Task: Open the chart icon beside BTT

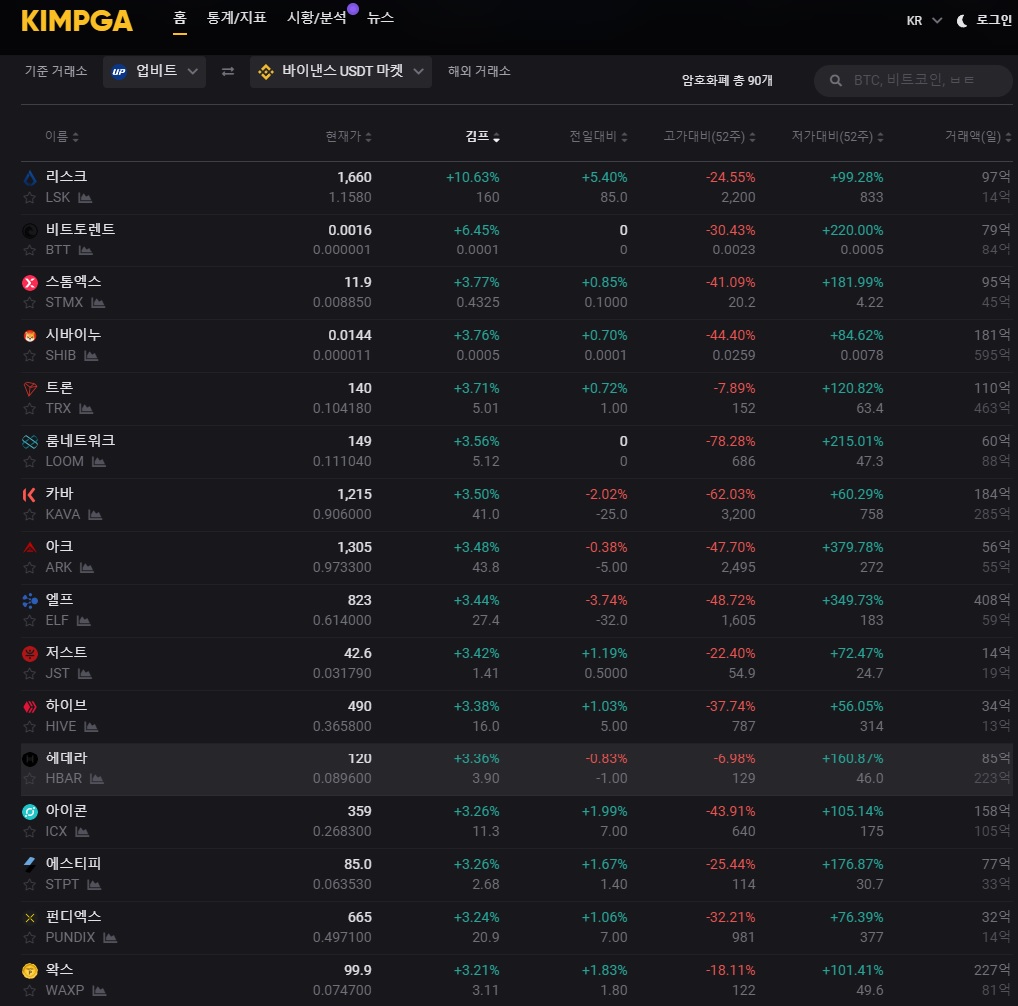Action: [x=86, y=250]
